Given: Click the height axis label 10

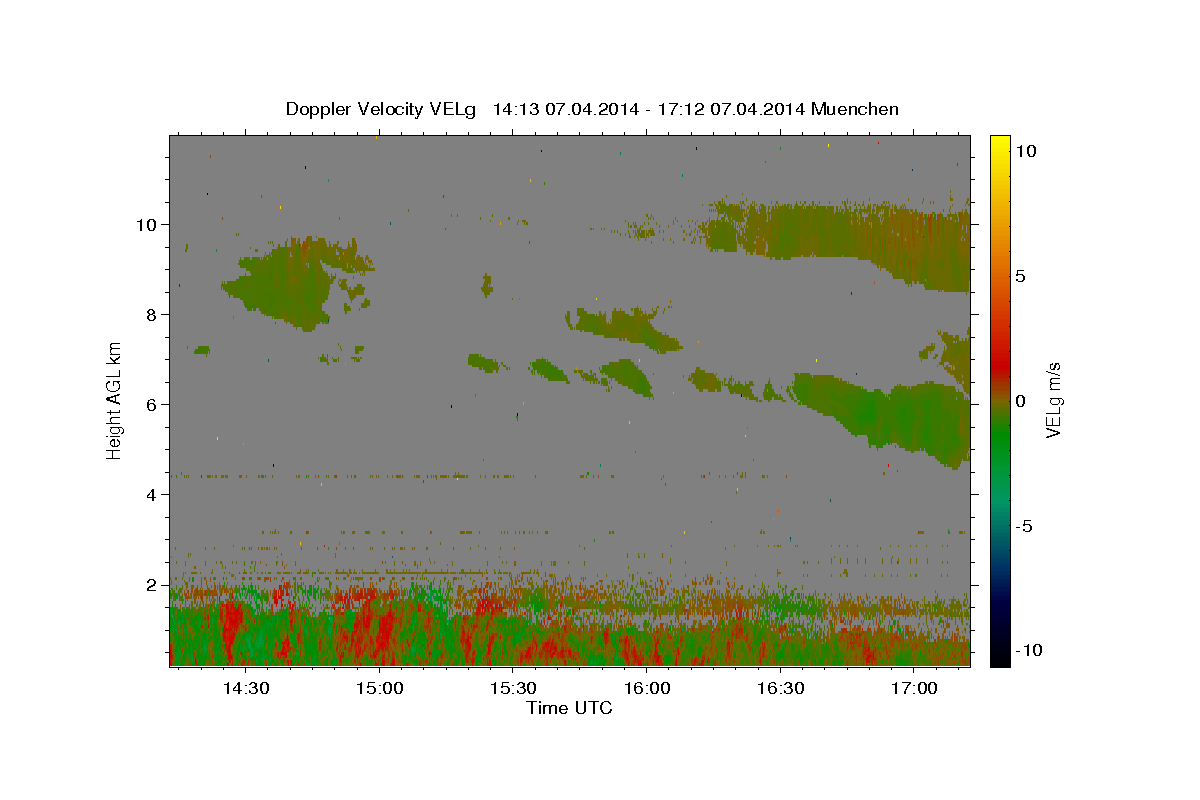Looking at the screenshot, I should [x=148, y=225].
